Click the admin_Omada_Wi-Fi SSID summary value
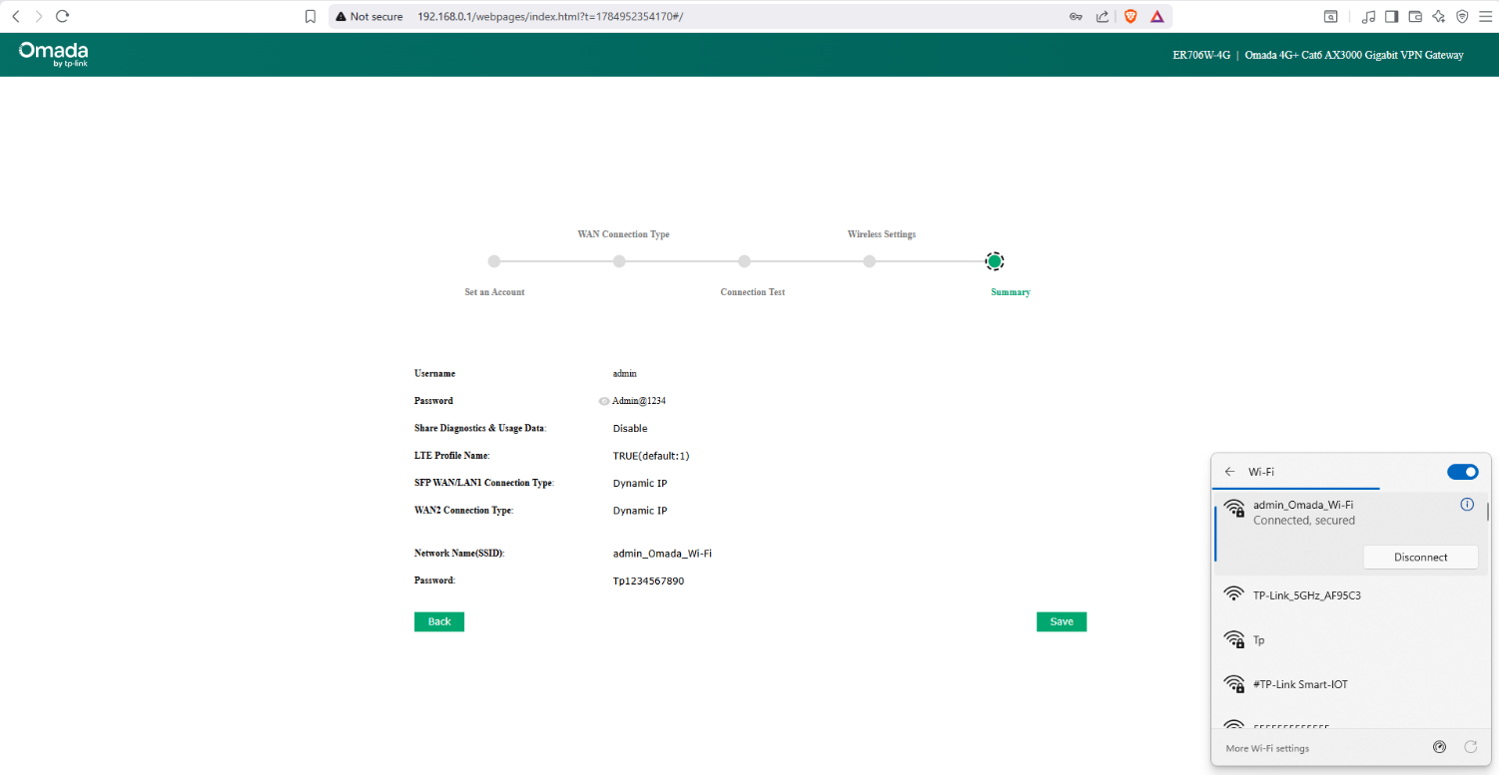The height and width of the screenshot is (775, 1499). 662,553
